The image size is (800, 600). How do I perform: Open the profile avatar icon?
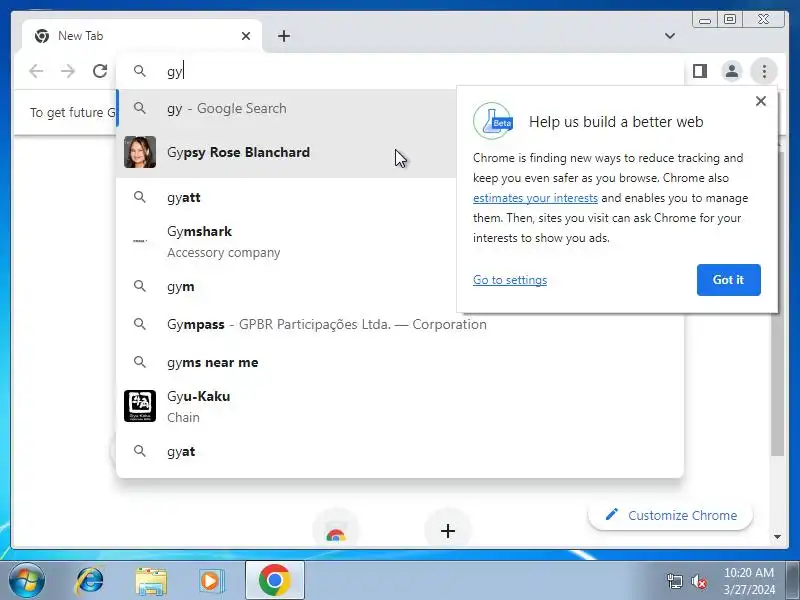(x=732, y=71)
